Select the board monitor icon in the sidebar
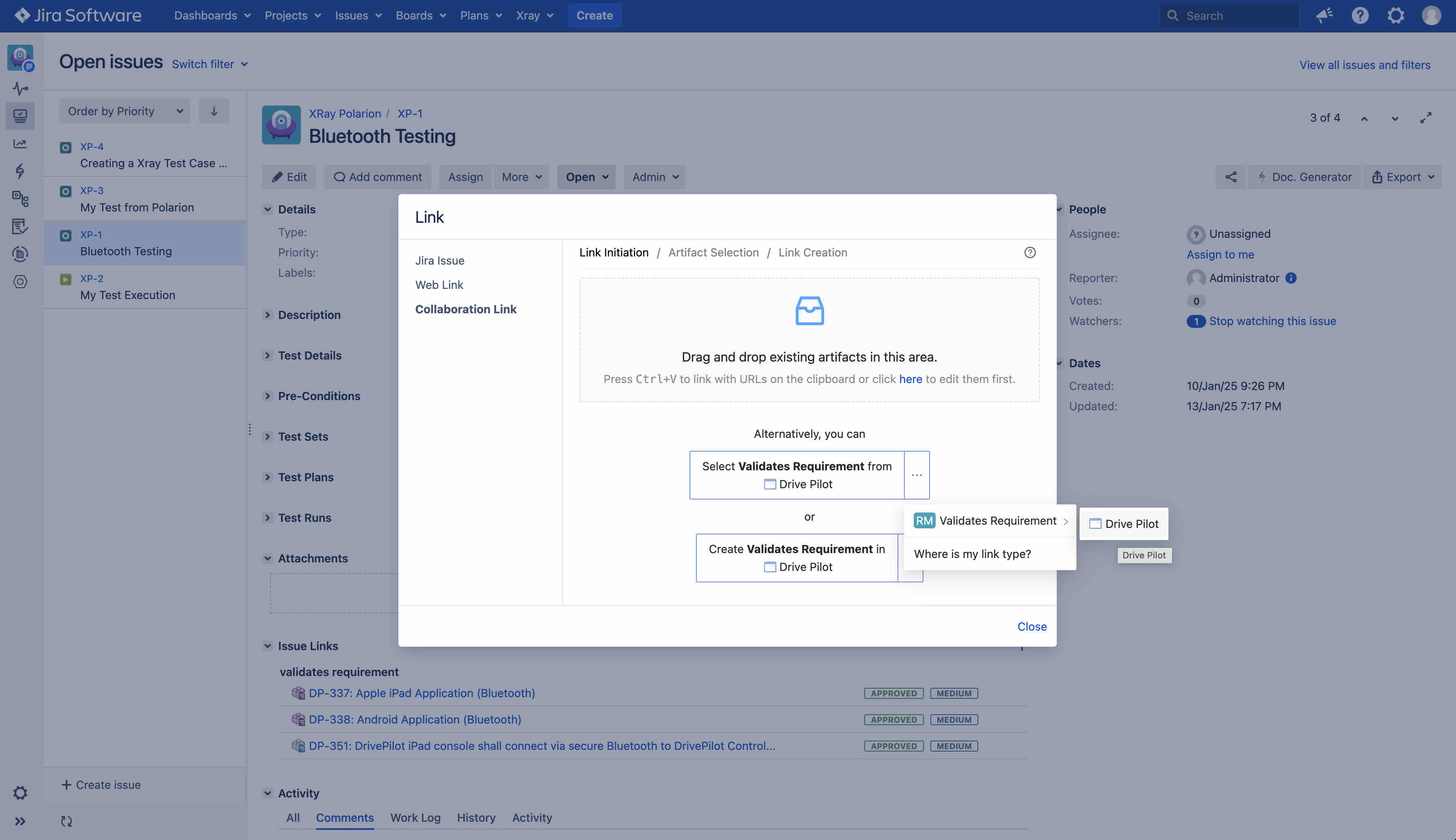 coord(20,116)
